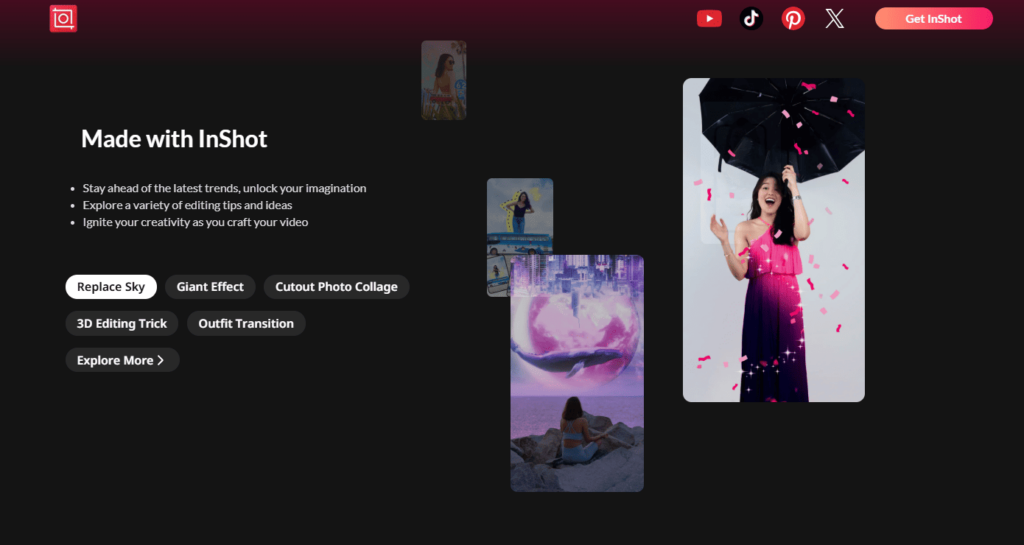Select the Giant Effect tab
This screenshot has height=545, width=1024.
[x=210, y=287]
